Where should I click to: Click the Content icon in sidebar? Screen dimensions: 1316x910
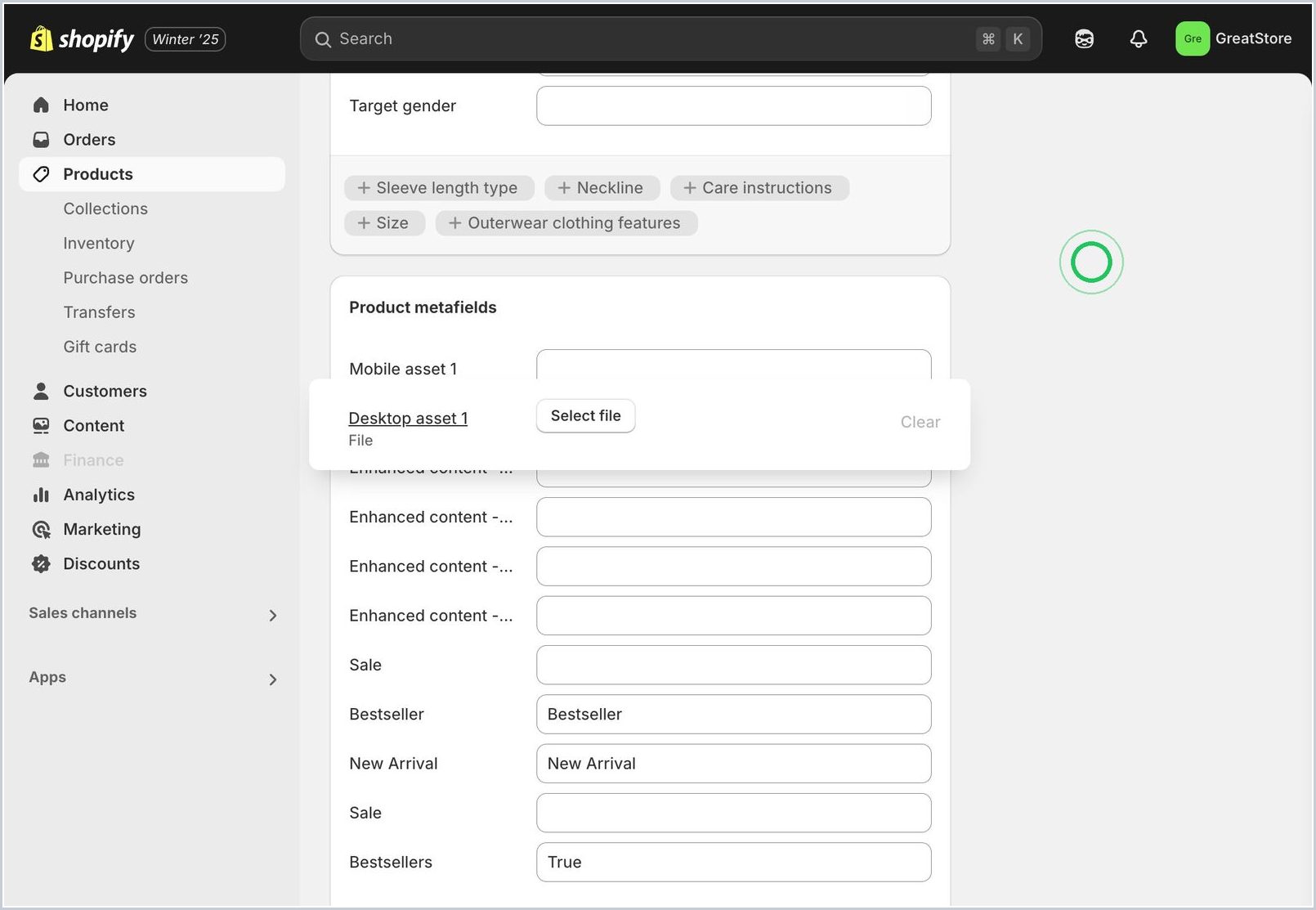click(41, 426)
